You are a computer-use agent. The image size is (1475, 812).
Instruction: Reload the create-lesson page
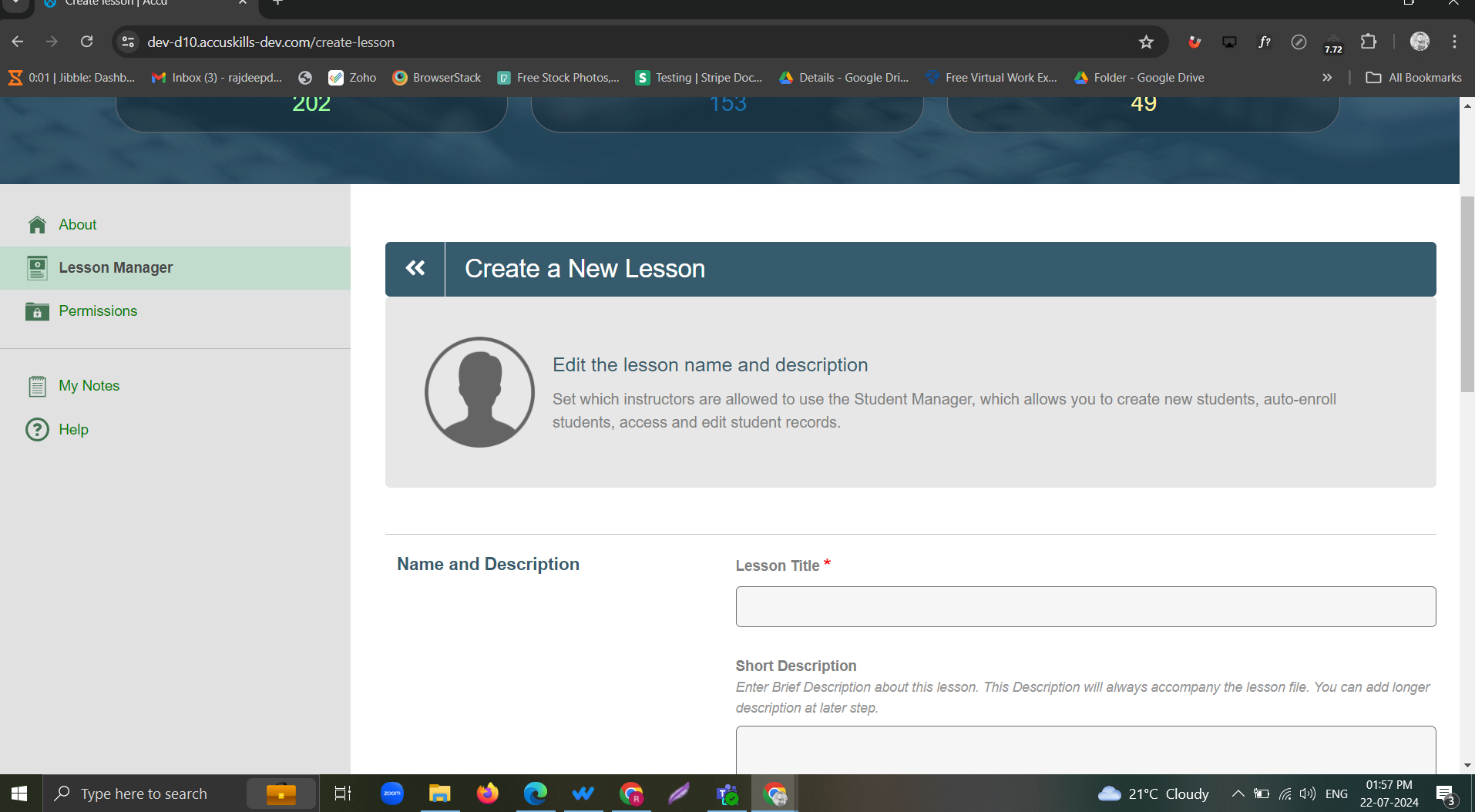coord(87,42)
